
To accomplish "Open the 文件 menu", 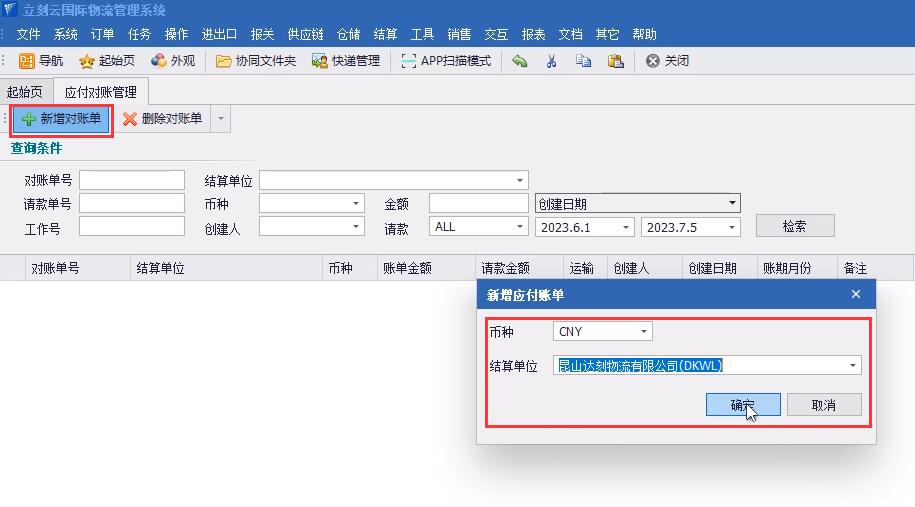I will (28, 34).
